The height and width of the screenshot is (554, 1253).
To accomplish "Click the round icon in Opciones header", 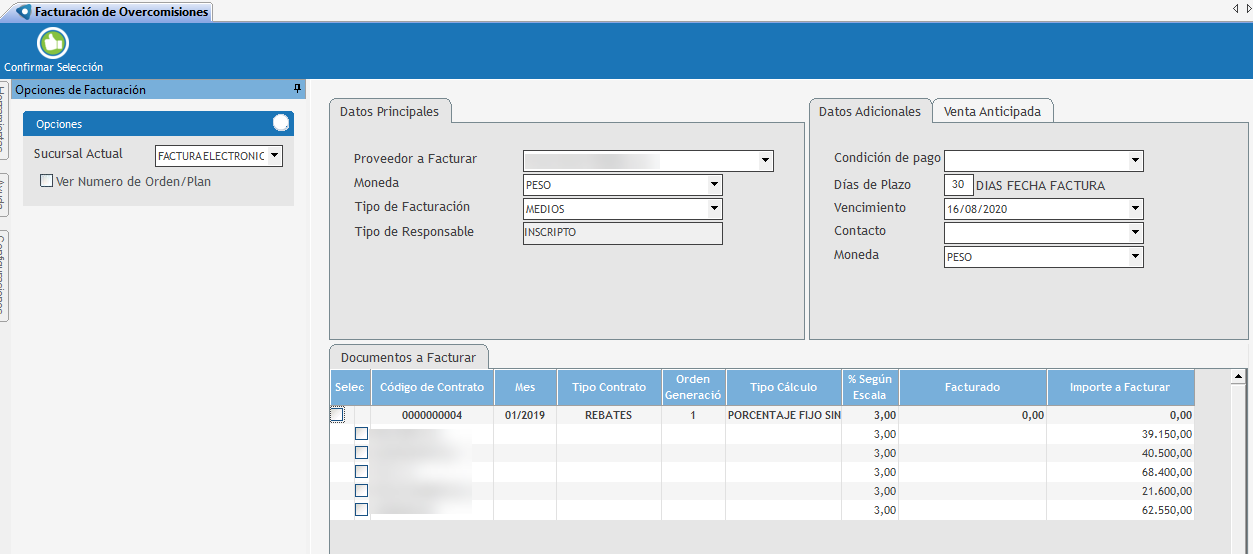I will 281,123.
